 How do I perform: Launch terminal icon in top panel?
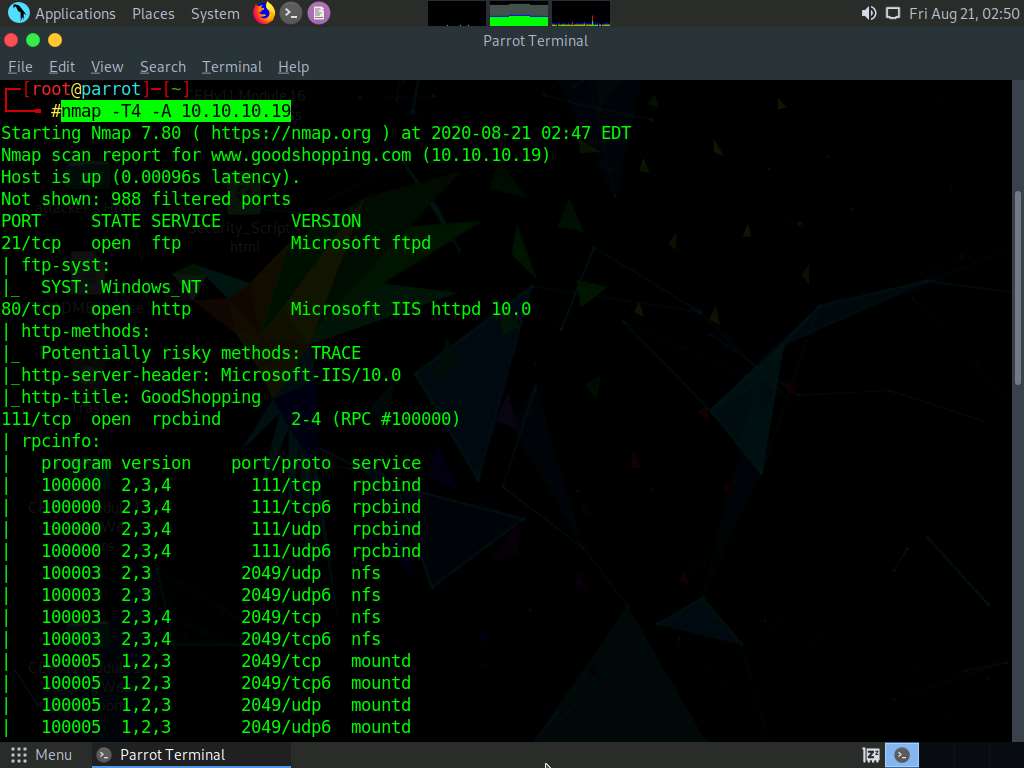click(291, 13)
